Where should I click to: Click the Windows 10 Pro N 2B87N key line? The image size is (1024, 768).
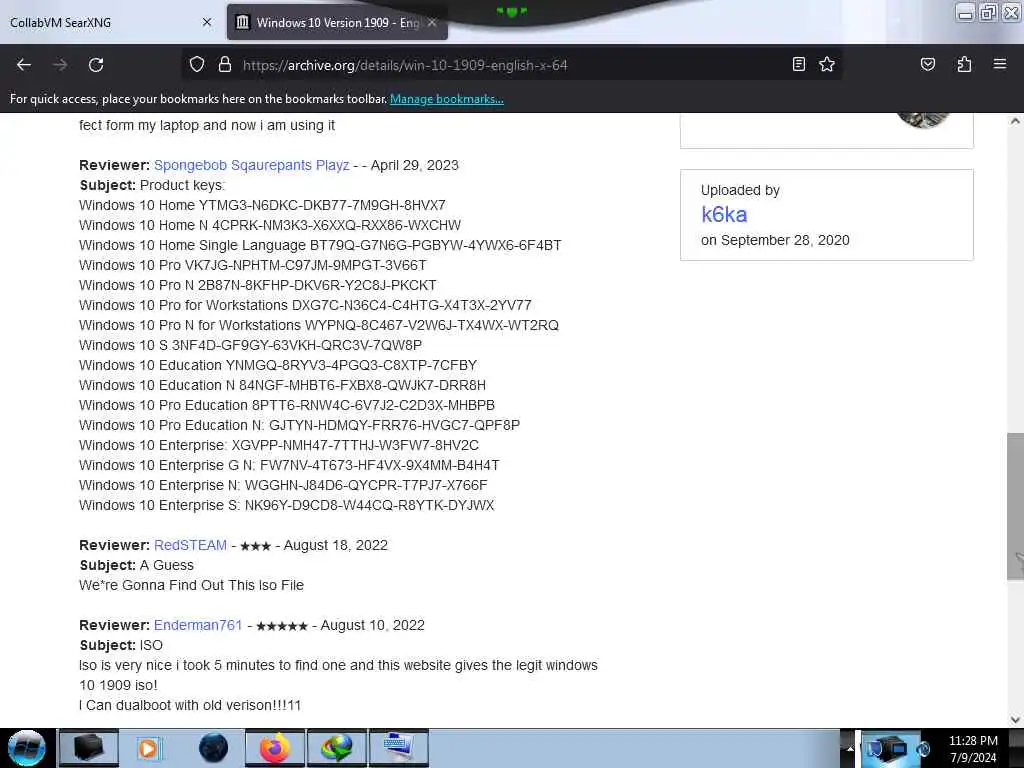click(257, 285)
